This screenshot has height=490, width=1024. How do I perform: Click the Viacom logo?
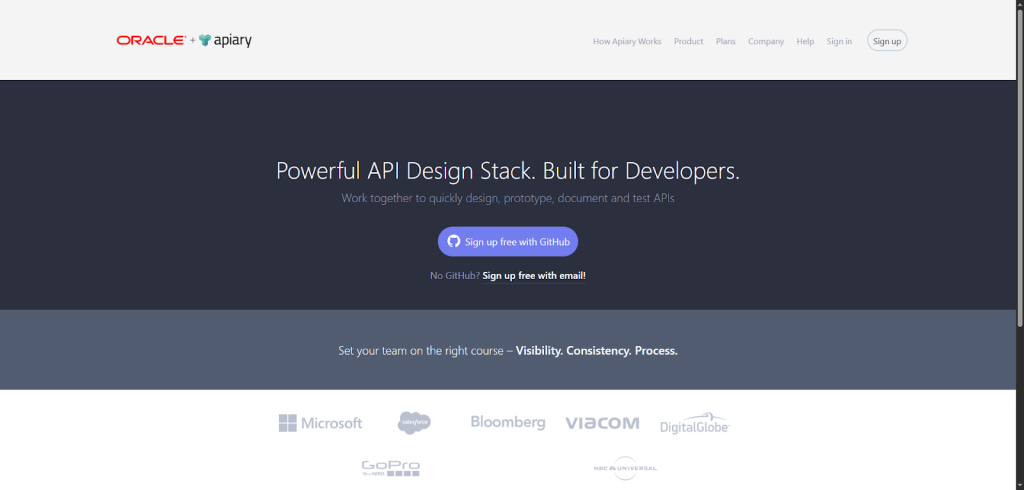(602, 423)
